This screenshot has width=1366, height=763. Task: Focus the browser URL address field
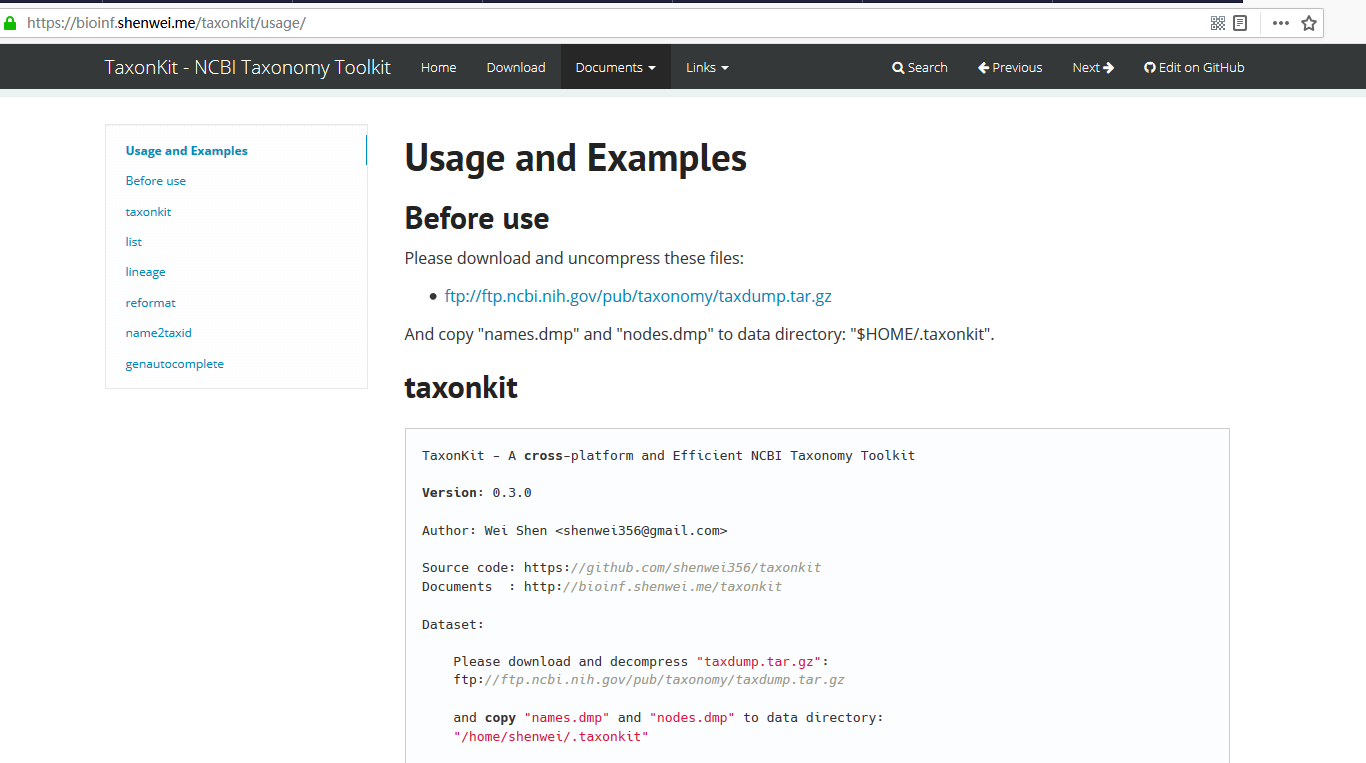[600, 23]
